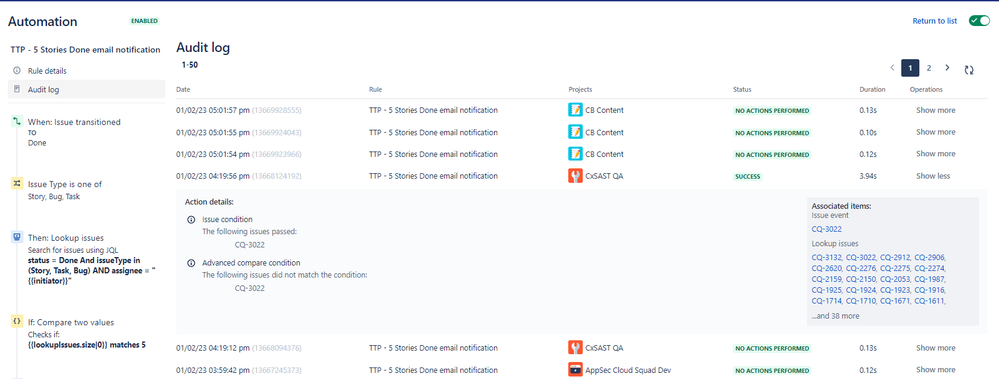
Task: Click the Advanced compare condition info icon
Action: pyautogui.click(x=190, y=262)
